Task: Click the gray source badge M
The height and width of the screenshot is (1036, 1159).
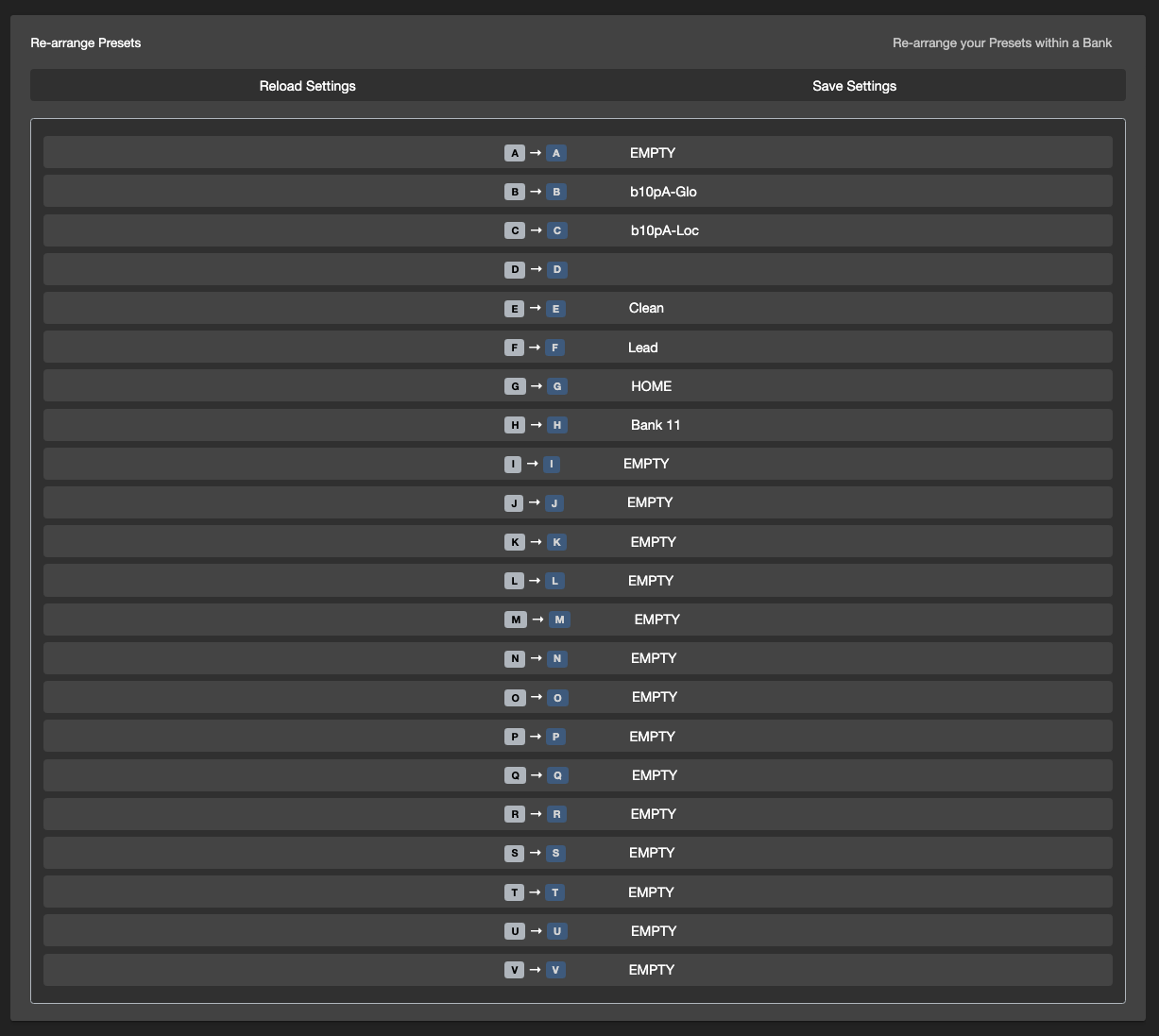Action: pyautogui.click(x=515, y=620)
